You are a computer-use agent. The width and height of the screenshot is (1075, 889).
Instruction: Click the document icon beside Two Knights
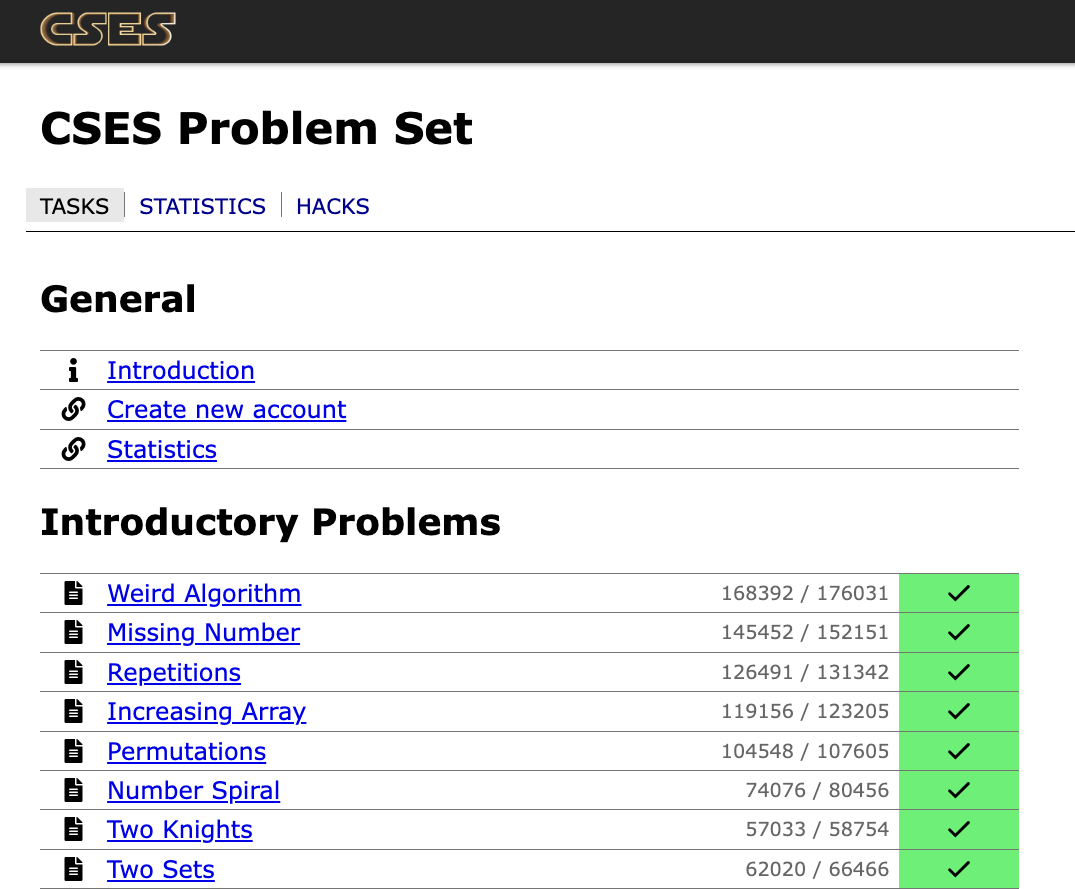click(73, 829)
